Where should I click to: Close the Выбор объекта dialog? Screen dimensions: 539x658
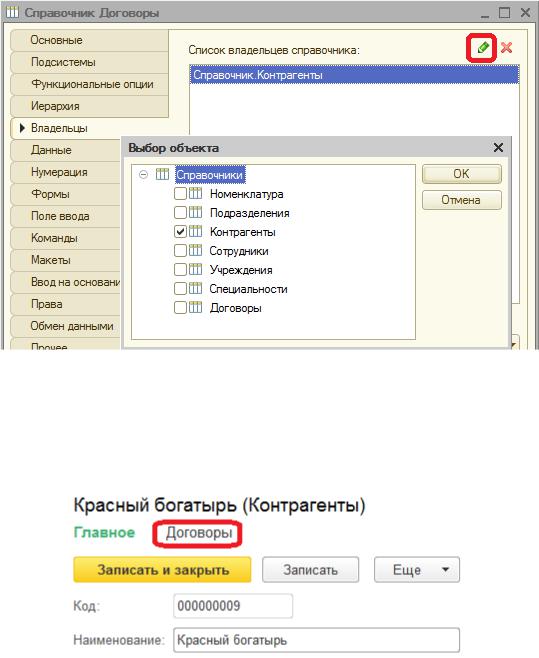(498, 148)
